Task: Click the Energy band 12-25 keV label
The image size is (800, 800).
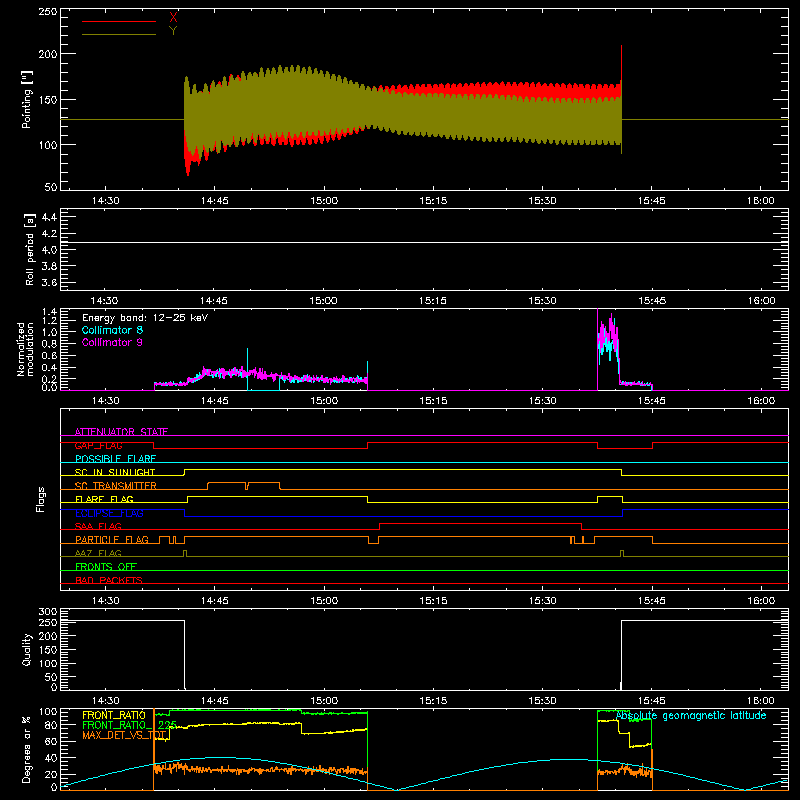Action: [x=145, y=318]
